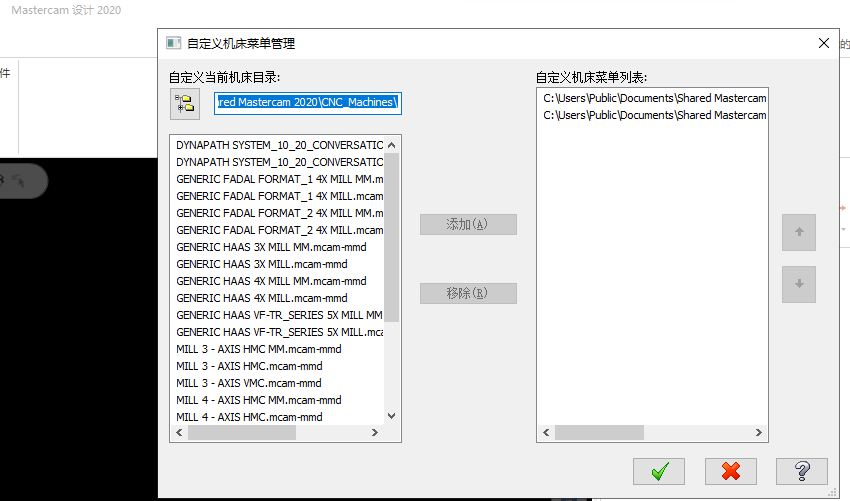This screenshot has width=850, height=501.
Task: Click menu list horizontal scrollbar thumb
Action: tap(600, 433)
